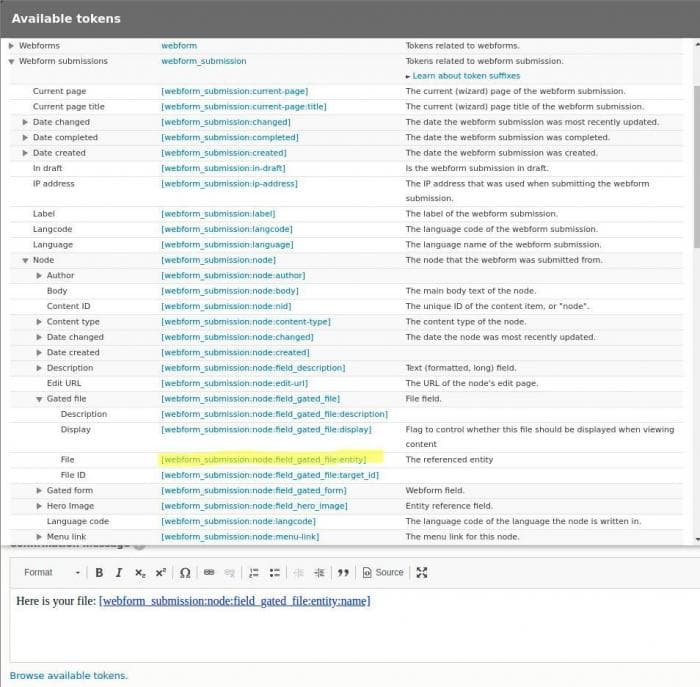Increase indent in editor
This screenshot has height=687, width=700.
(x=319, y=572)
